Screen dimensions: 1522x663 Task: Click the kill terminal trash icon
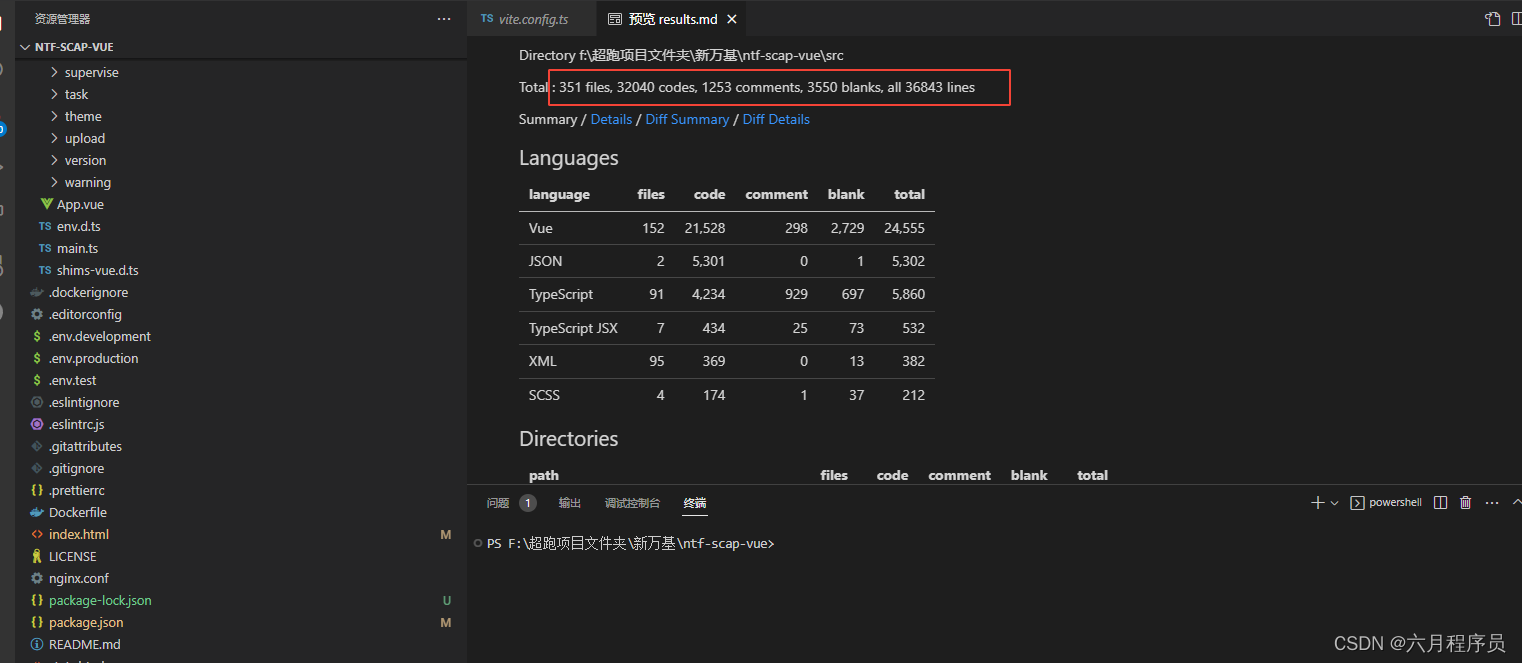(x=1465, y=502)
